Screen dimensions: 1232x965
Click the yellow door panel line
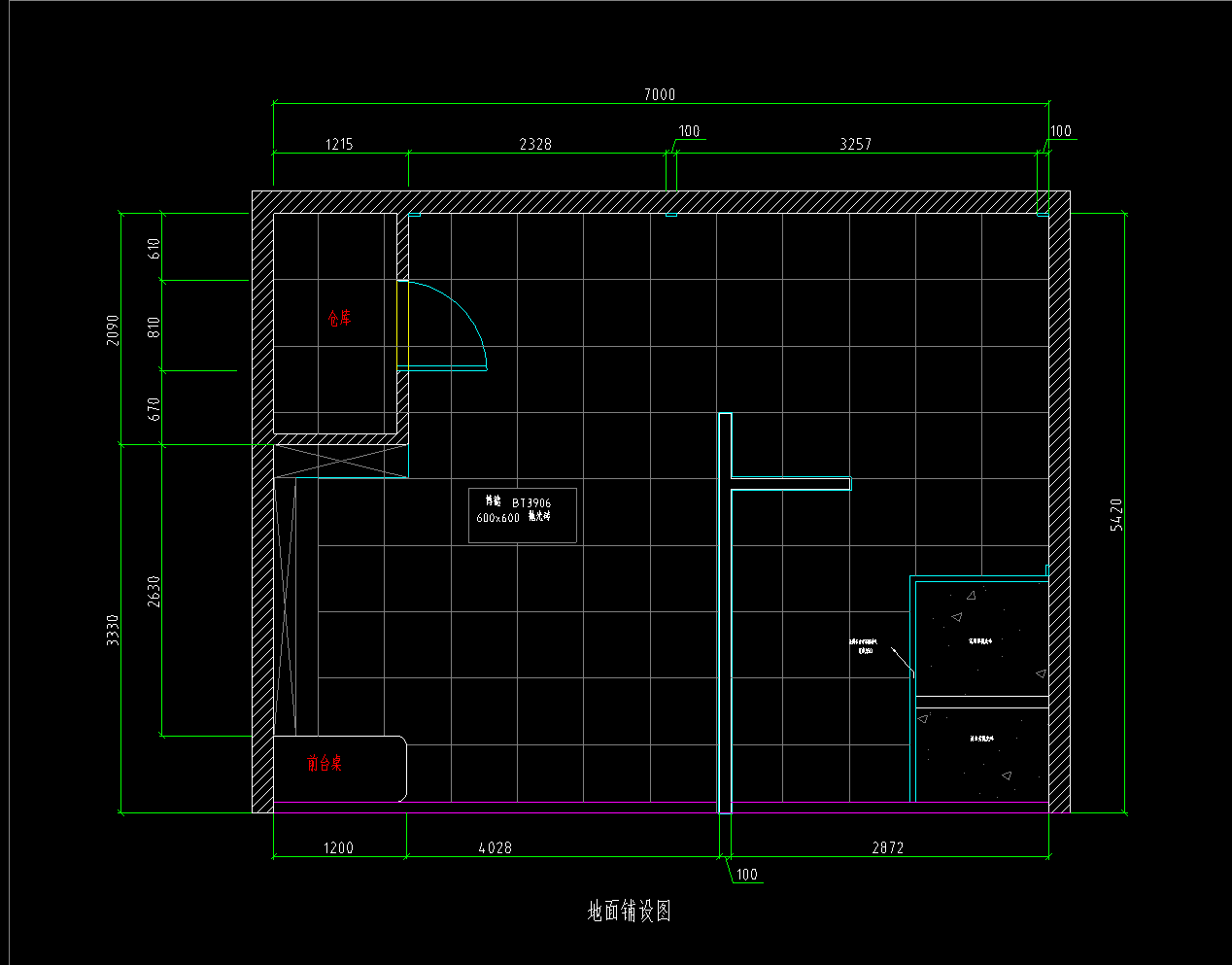tap(397, 325)
